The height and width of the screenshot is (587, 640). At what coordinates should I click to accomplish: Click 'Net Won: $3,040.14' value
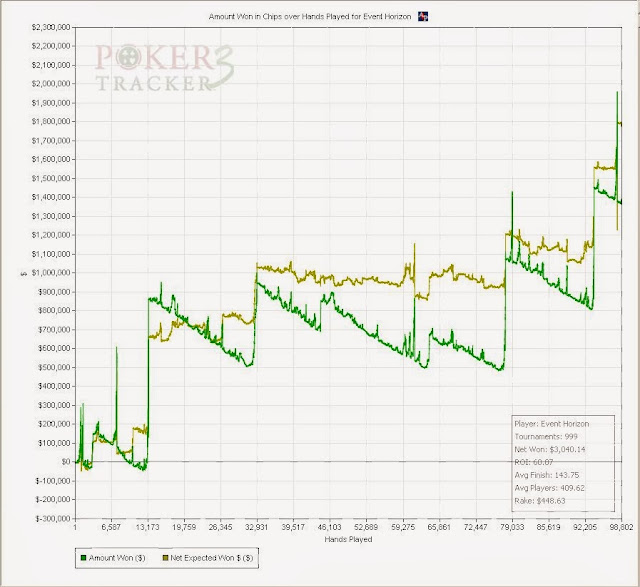550,449
